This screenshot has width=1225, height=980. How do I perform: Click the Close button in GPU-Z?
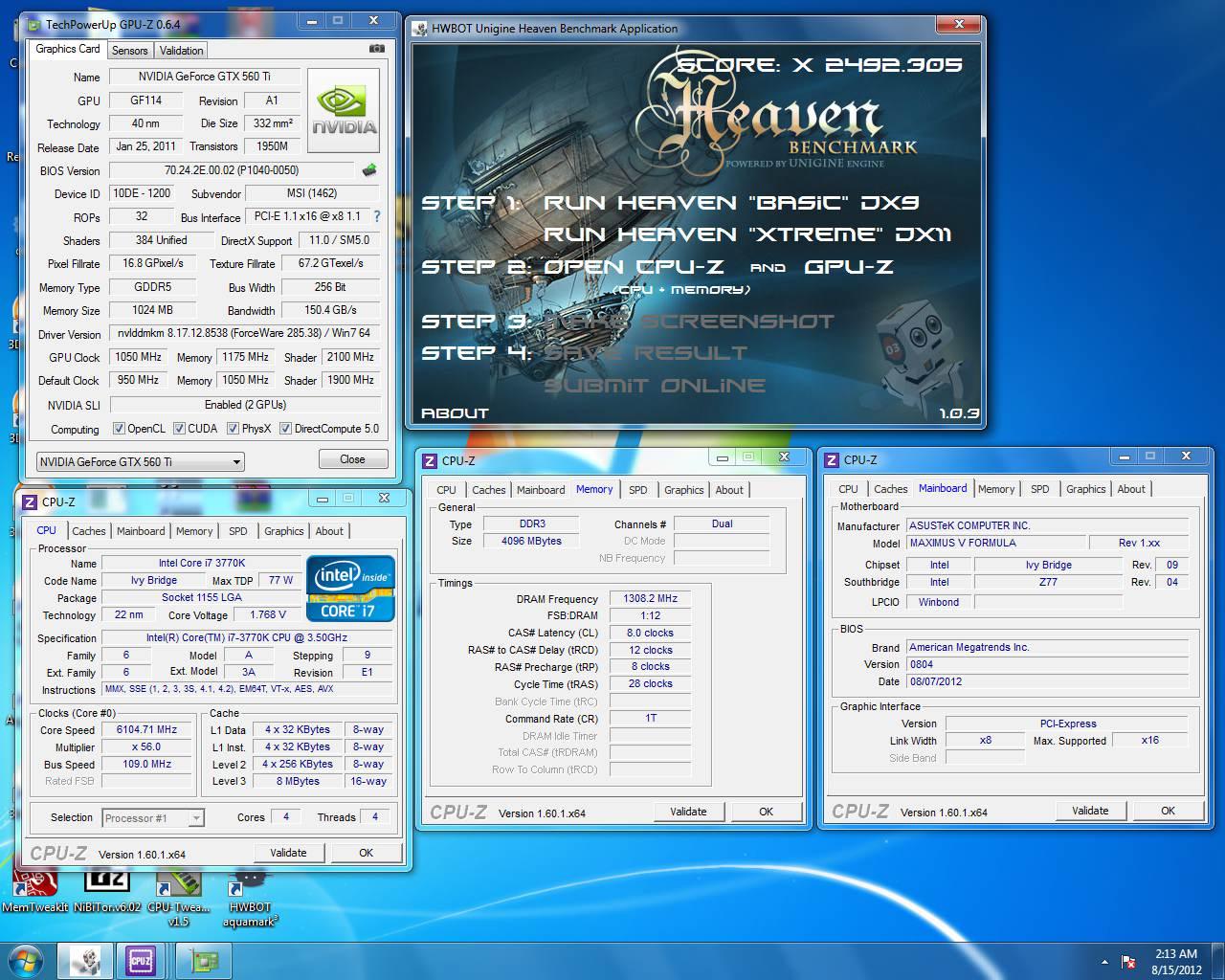352,459
